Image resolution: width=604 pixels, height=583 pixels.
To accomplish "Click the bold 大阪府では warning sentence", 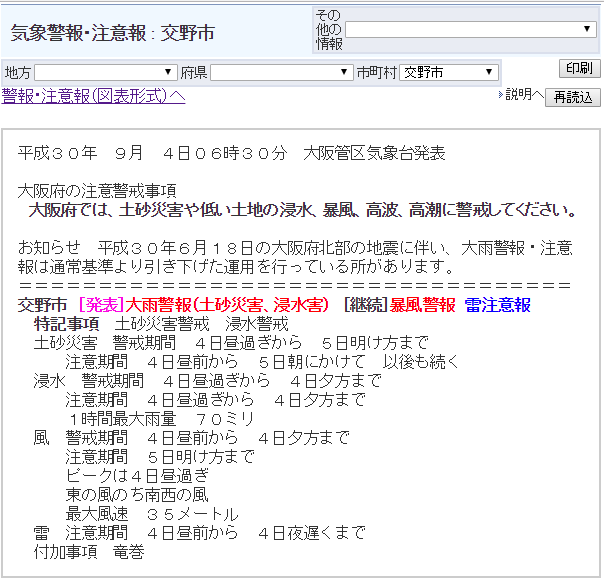I will click(x=302, y=211).
